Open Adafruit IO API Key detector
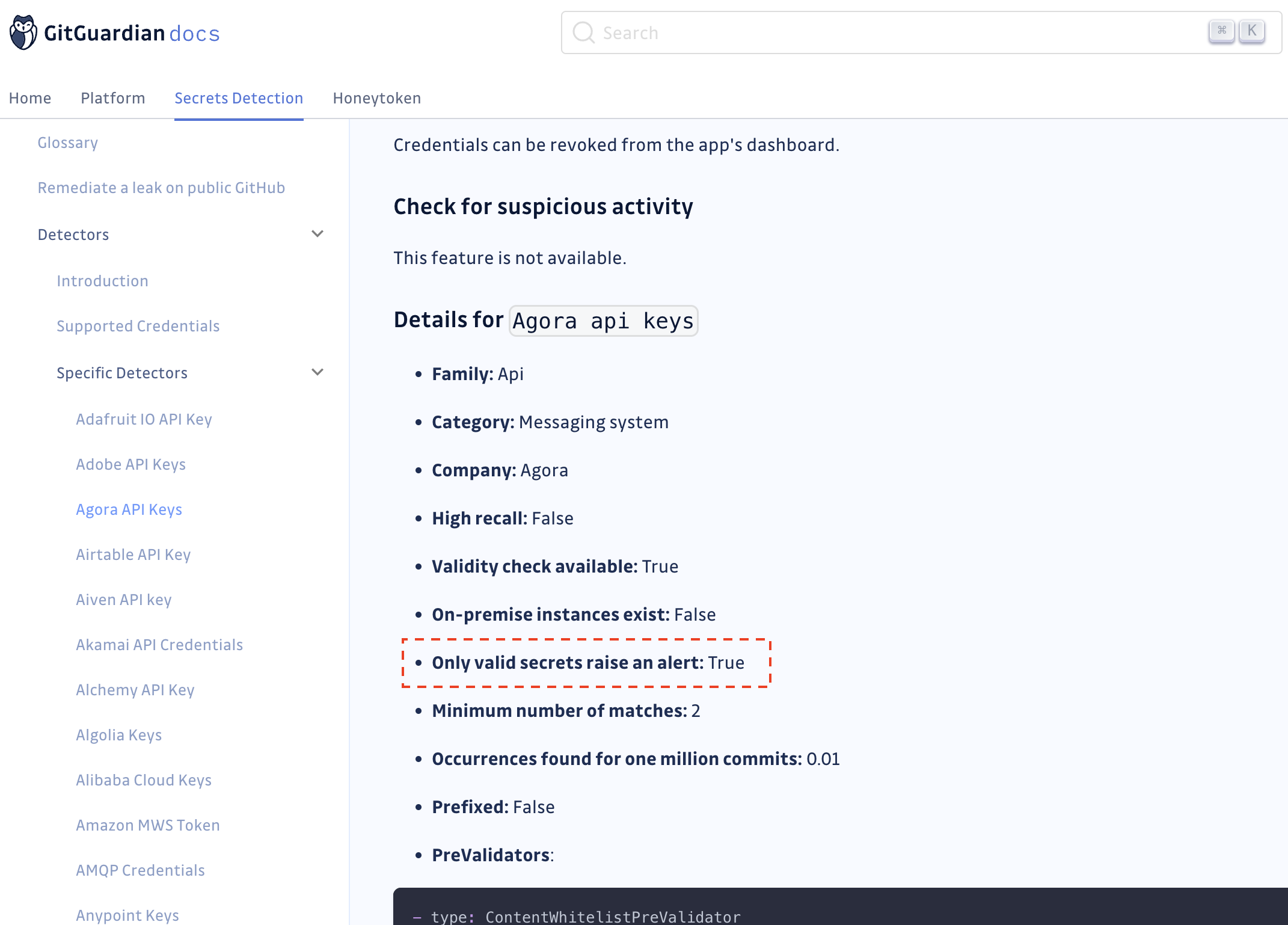The width and height of the screenshot is (1288, 925). click(144, 419)
